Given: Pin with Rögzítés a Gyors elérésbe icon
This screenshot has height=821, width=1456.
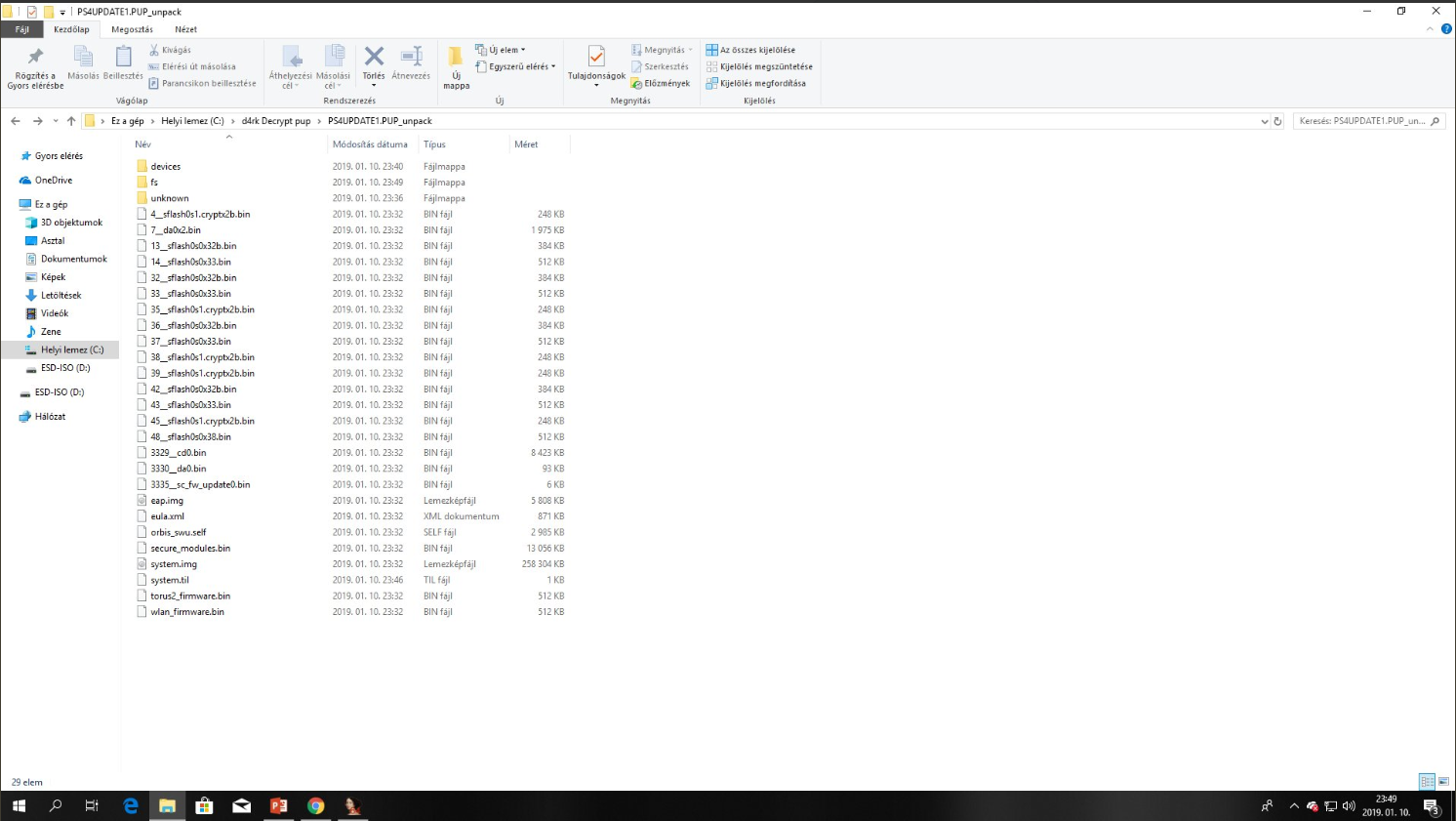Looking at the screenshot, I should click(x=35, y=61).
